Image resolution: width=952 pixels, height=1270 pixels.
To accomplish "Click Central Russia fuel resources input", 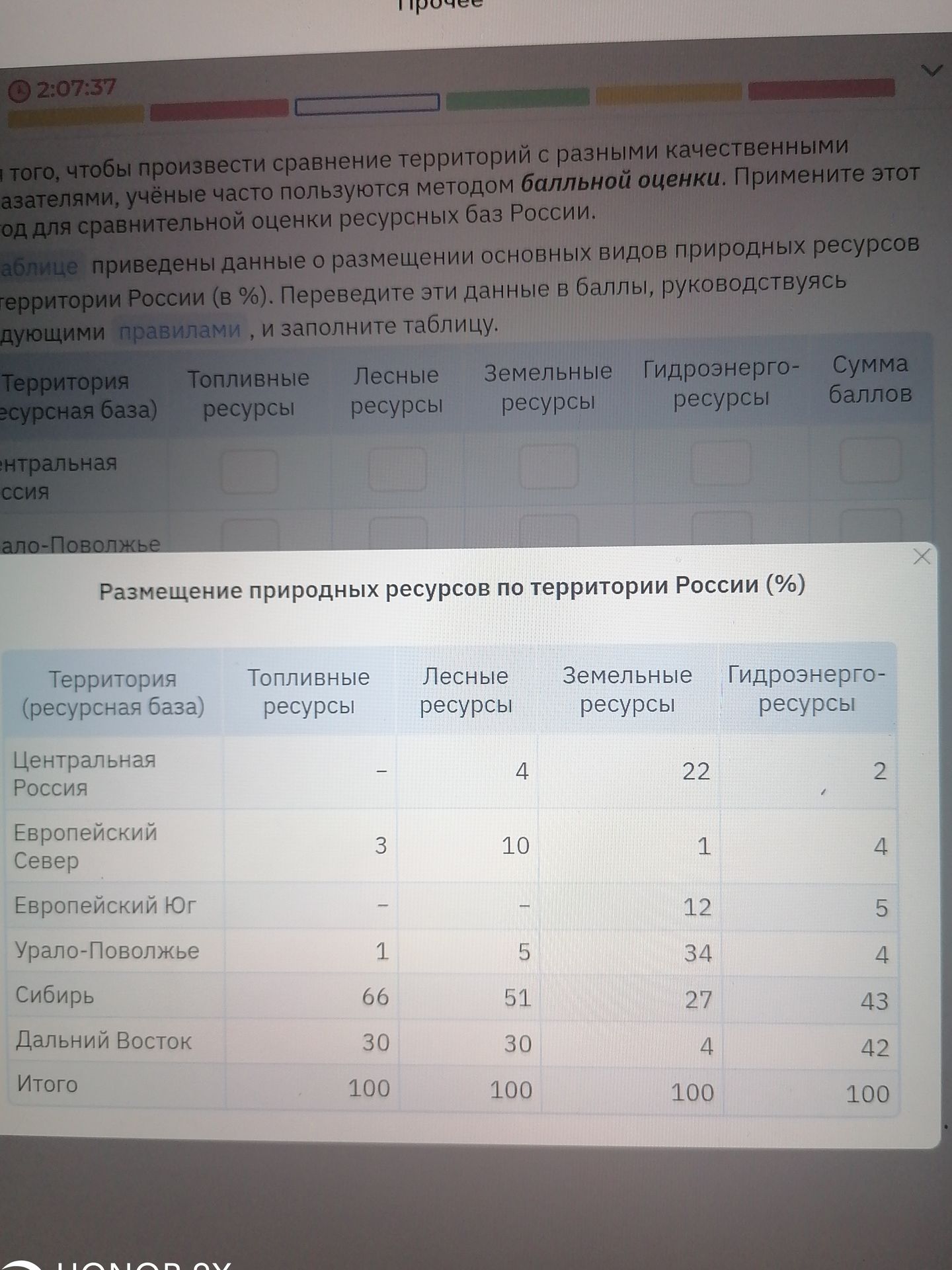I will click(x=249, y=471).
